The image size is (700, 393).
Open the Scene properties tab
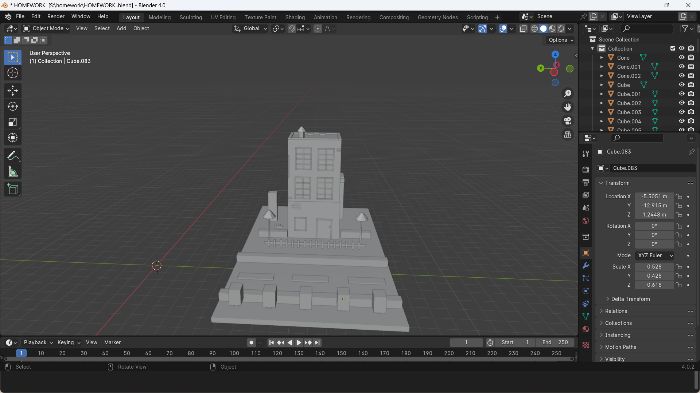[586, 208]
